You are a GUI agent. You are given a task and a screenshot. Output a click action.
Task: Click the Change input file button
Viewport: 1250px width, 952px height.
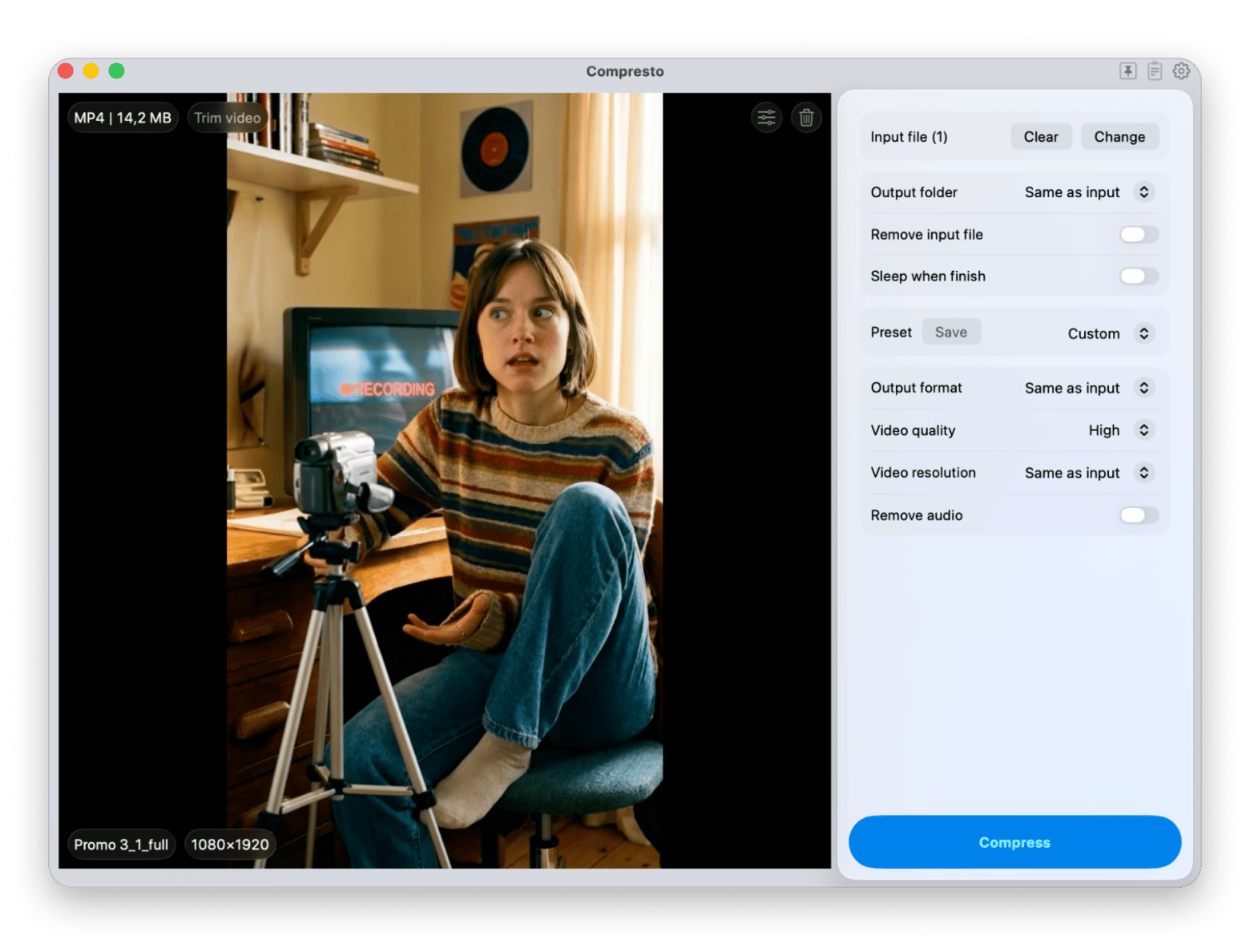1119,136
